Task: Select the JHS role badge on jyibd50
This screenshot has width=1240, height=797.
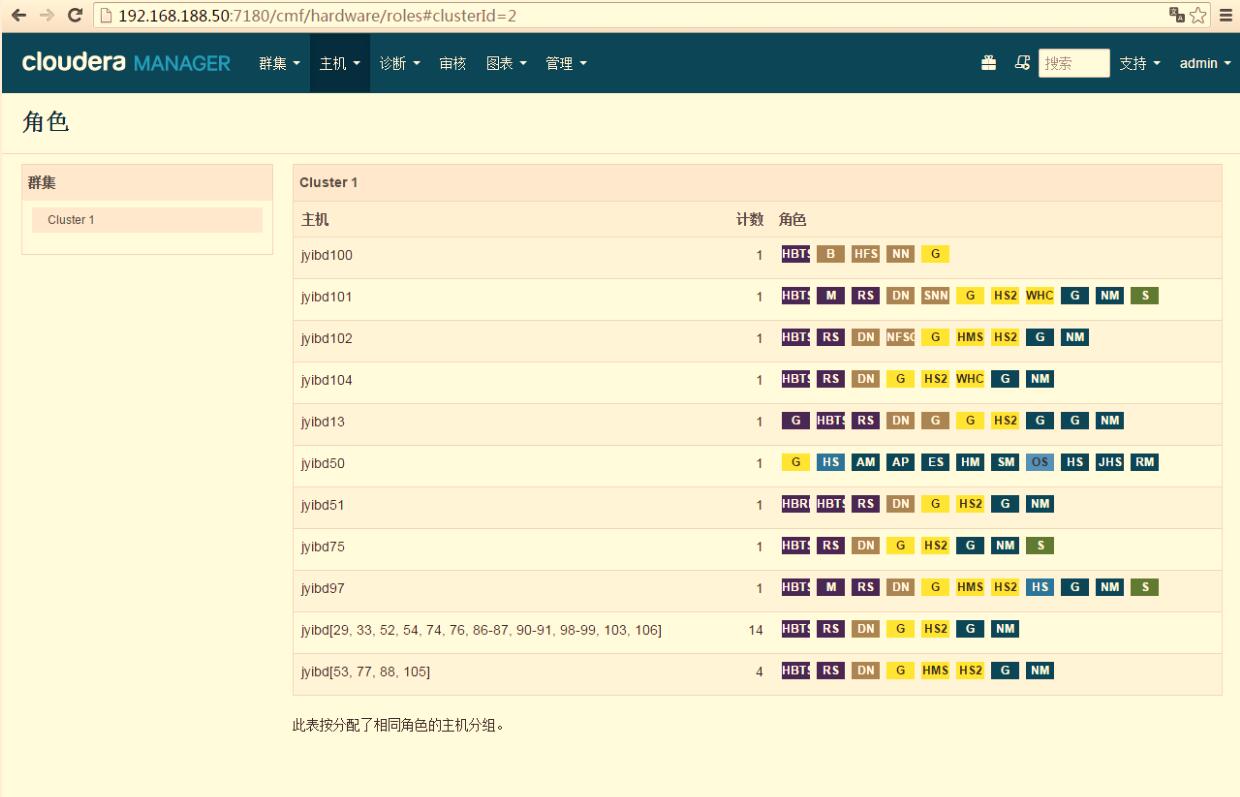Action: click(x=1109, y=463)
